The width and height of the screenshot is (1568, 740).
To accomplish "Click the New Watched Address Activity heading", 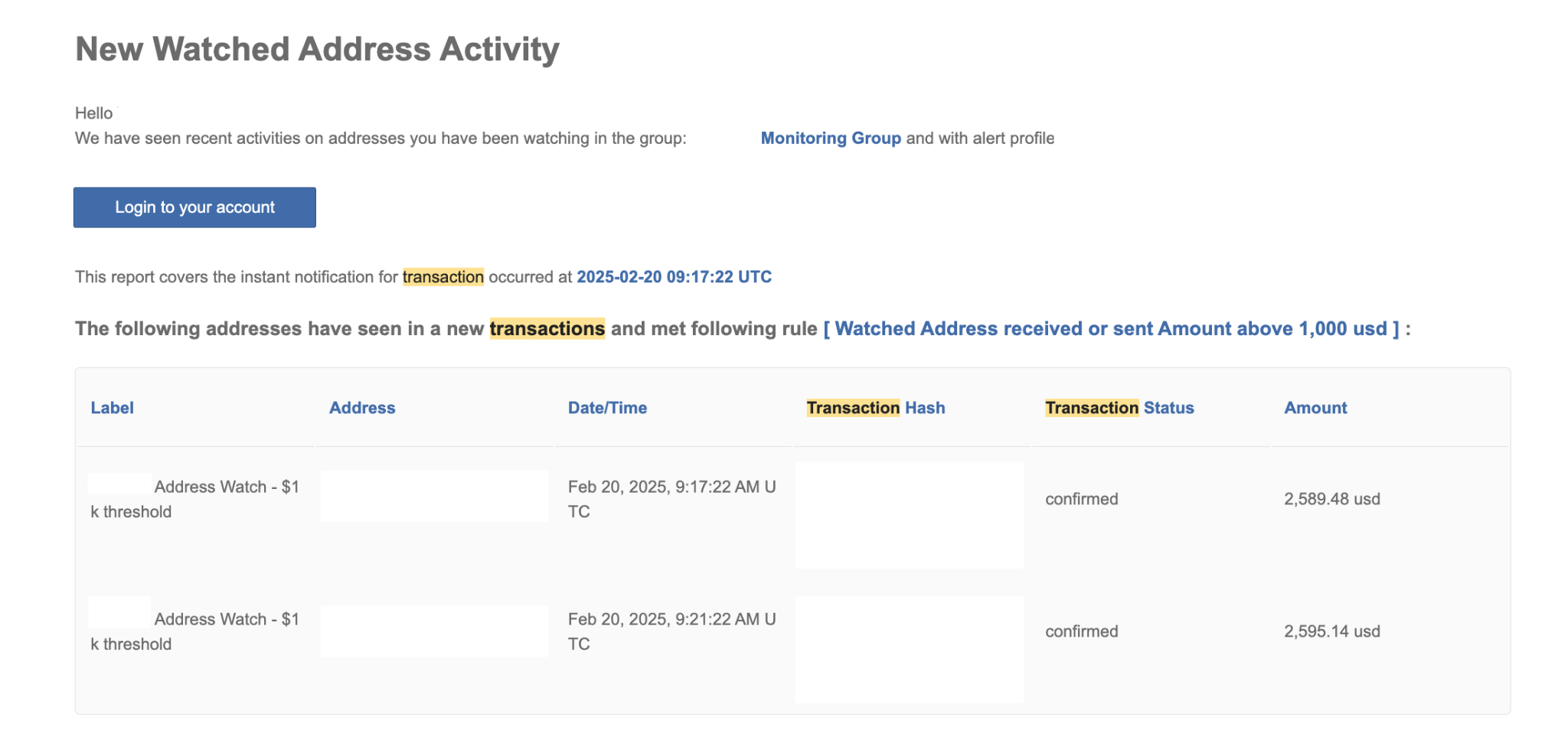I will [x=317, y=49].
